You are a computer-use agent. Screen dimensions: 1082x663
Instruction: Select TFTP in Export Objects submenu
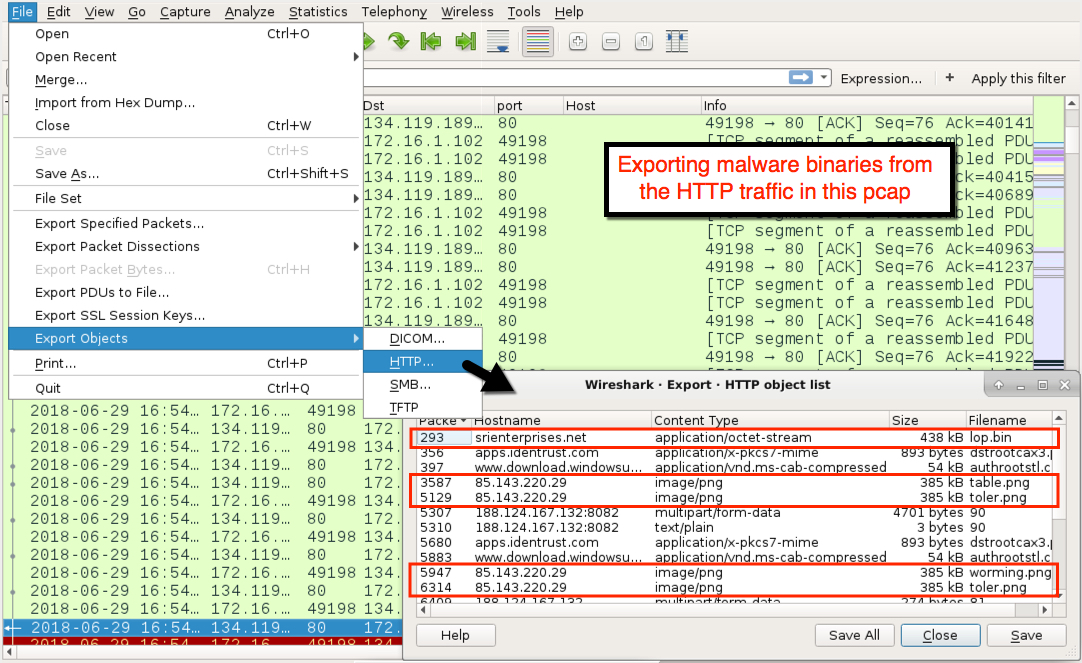[422, 407]
